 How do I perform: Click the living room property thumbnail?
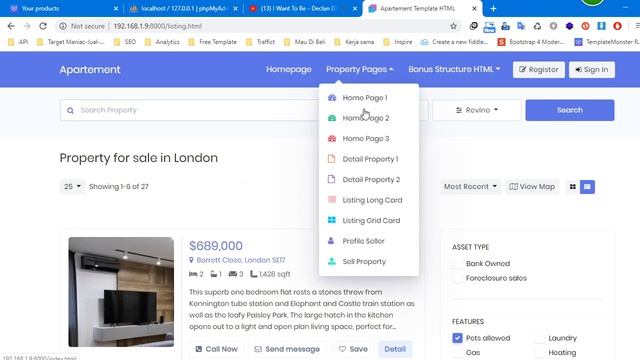pos(121,292)
